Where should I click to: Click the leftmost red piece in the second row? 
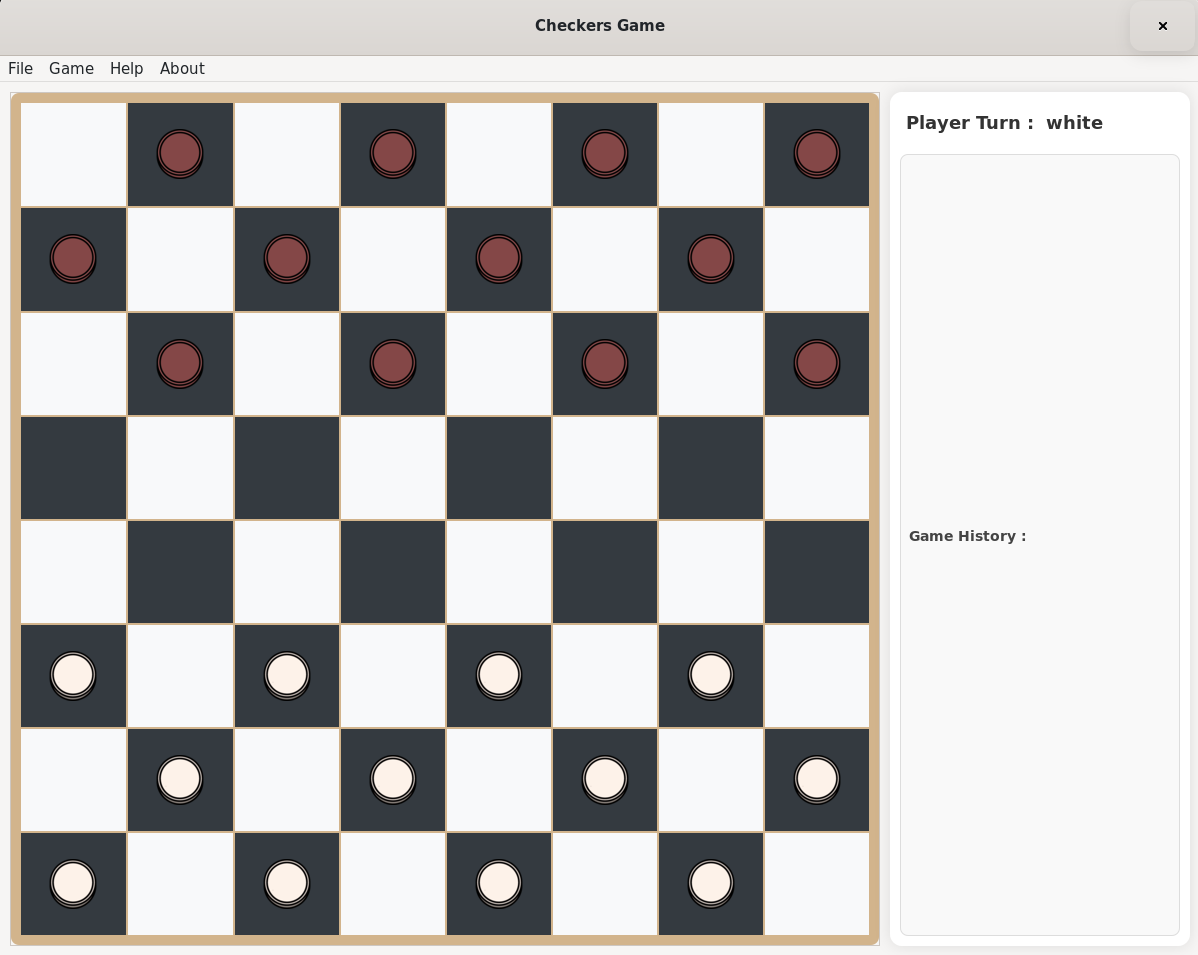tap(73, 258)
